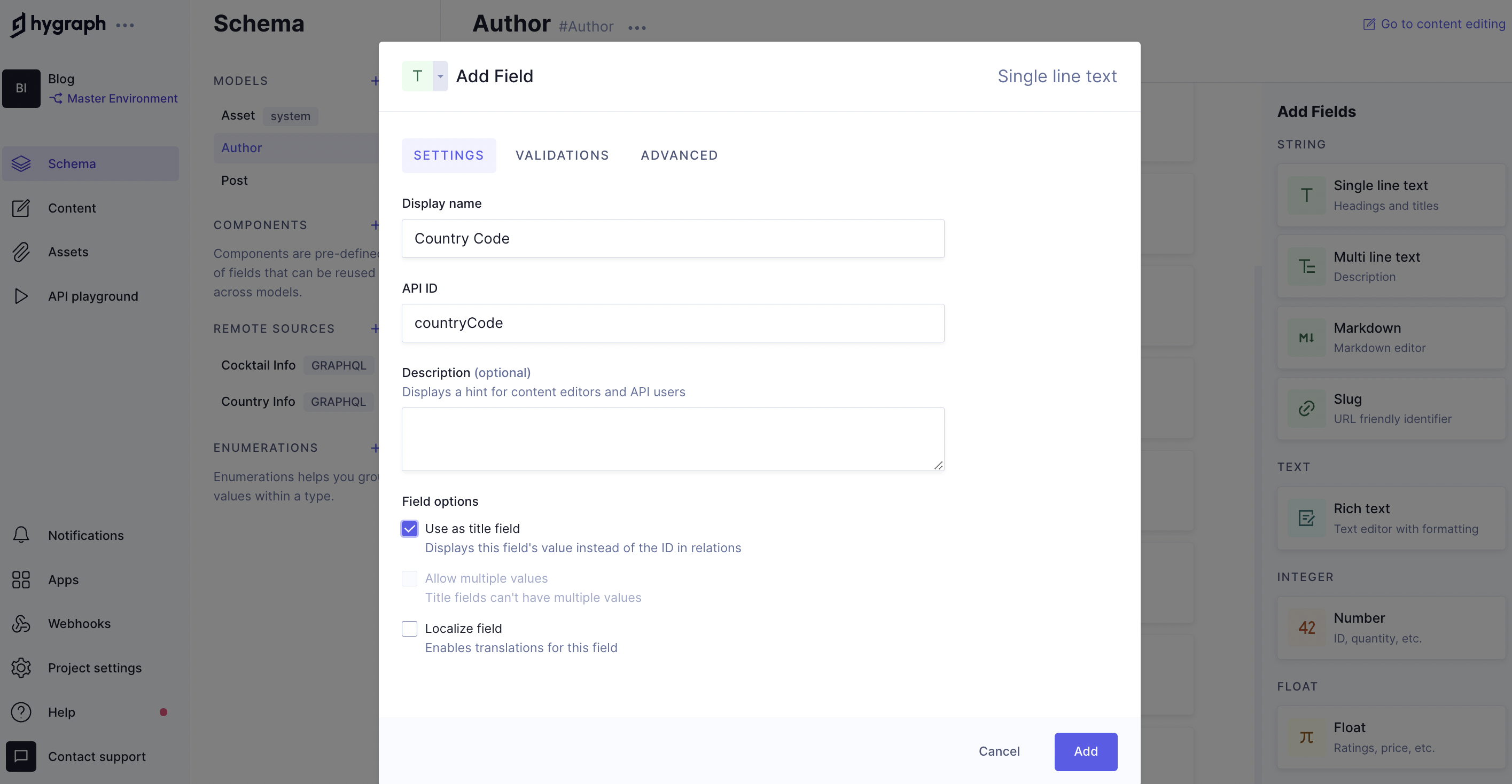Cancel the Add Field dialog
Viewport: 1512px width, 784px height.
click(x=999, y=752)
